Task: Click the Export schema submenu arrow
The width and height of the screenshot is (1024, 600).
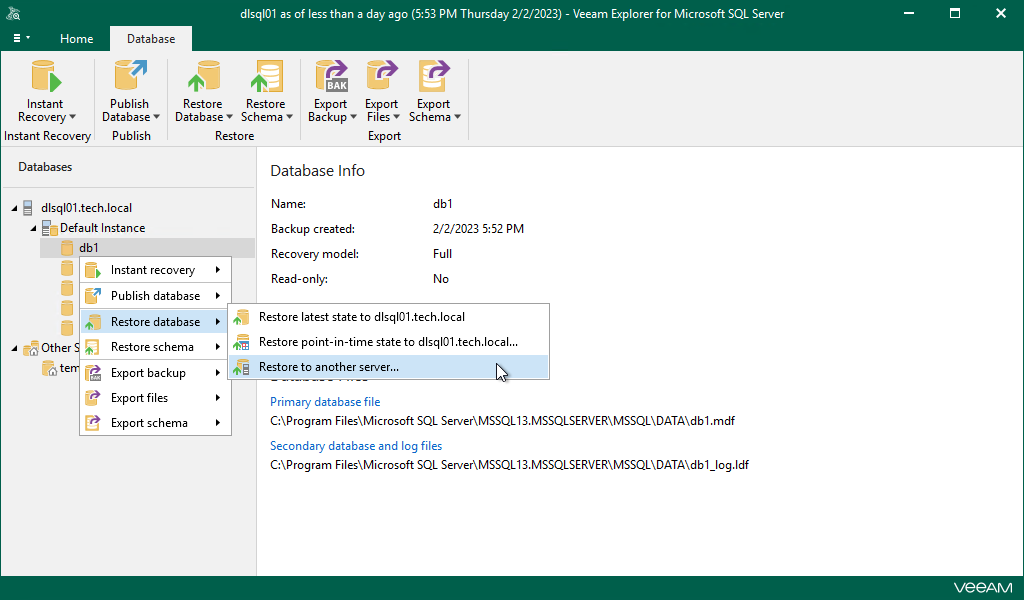Action: (x=217, y=422)
